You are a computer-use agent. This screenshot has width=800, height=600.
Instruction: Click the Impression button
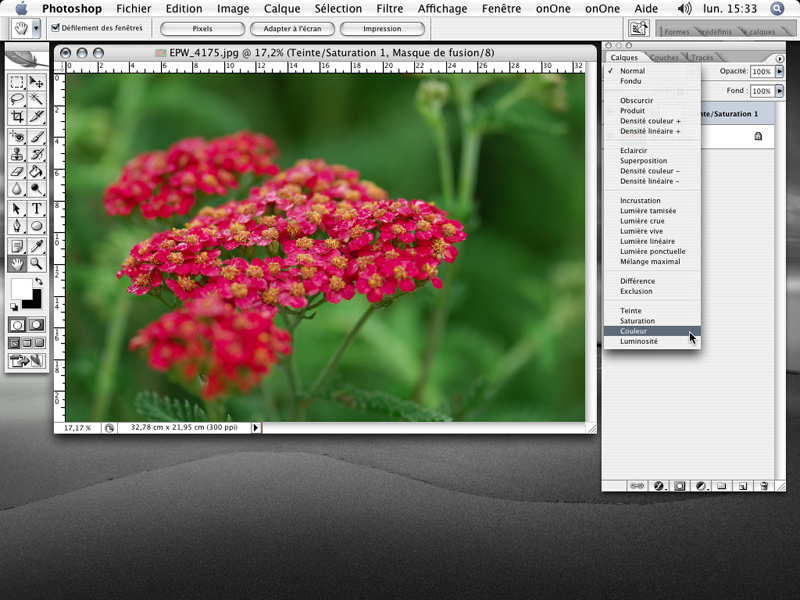pos(382,29)
